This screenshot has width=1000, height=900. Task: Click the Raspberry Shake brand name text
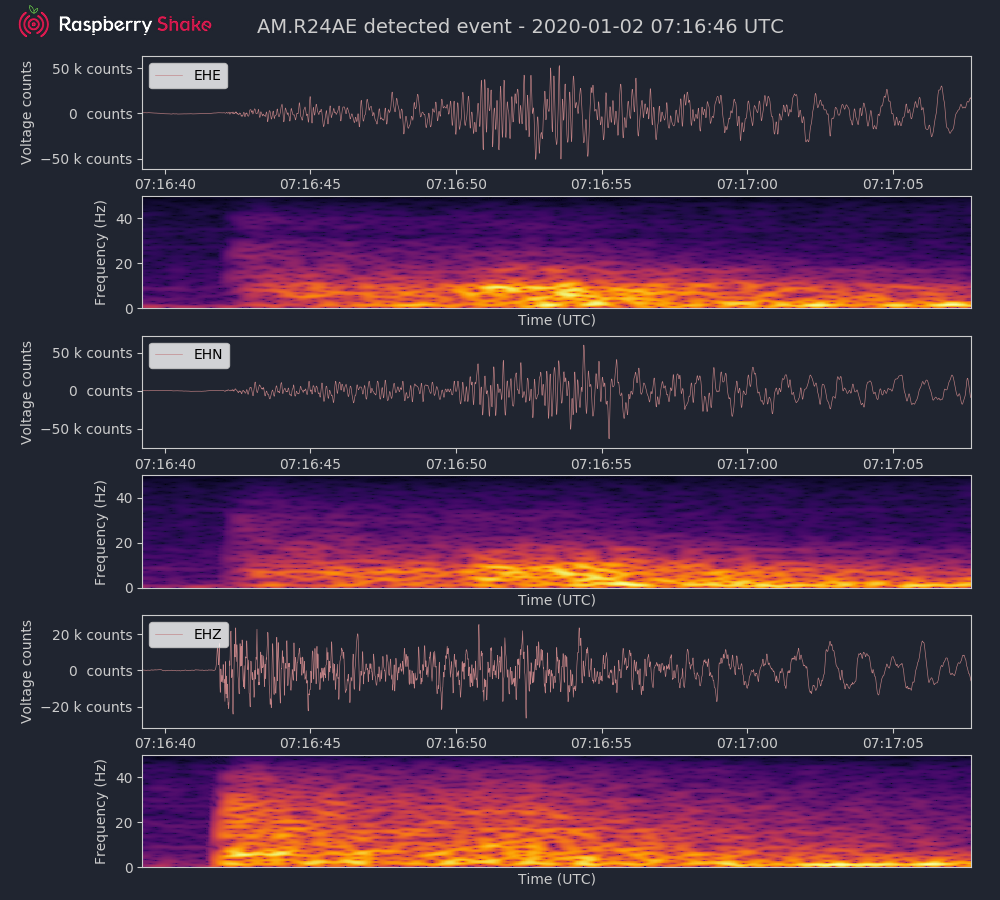tap(135, 25)
